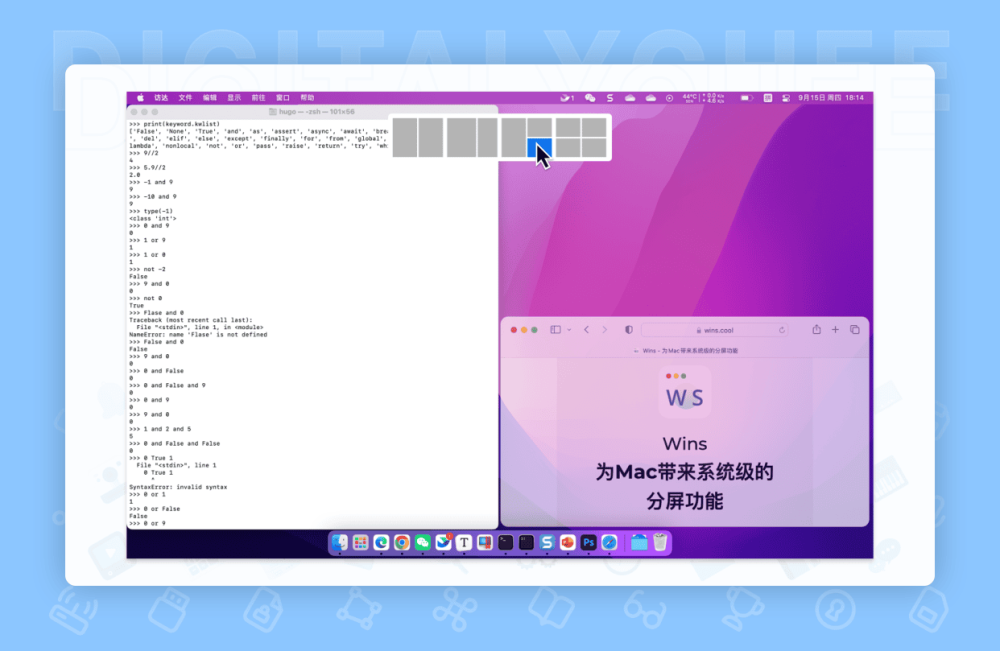Click the circled play icon in menu bar
This screenshot has width=1000, height=651.
pyautogui.click(x=669, y=98)
